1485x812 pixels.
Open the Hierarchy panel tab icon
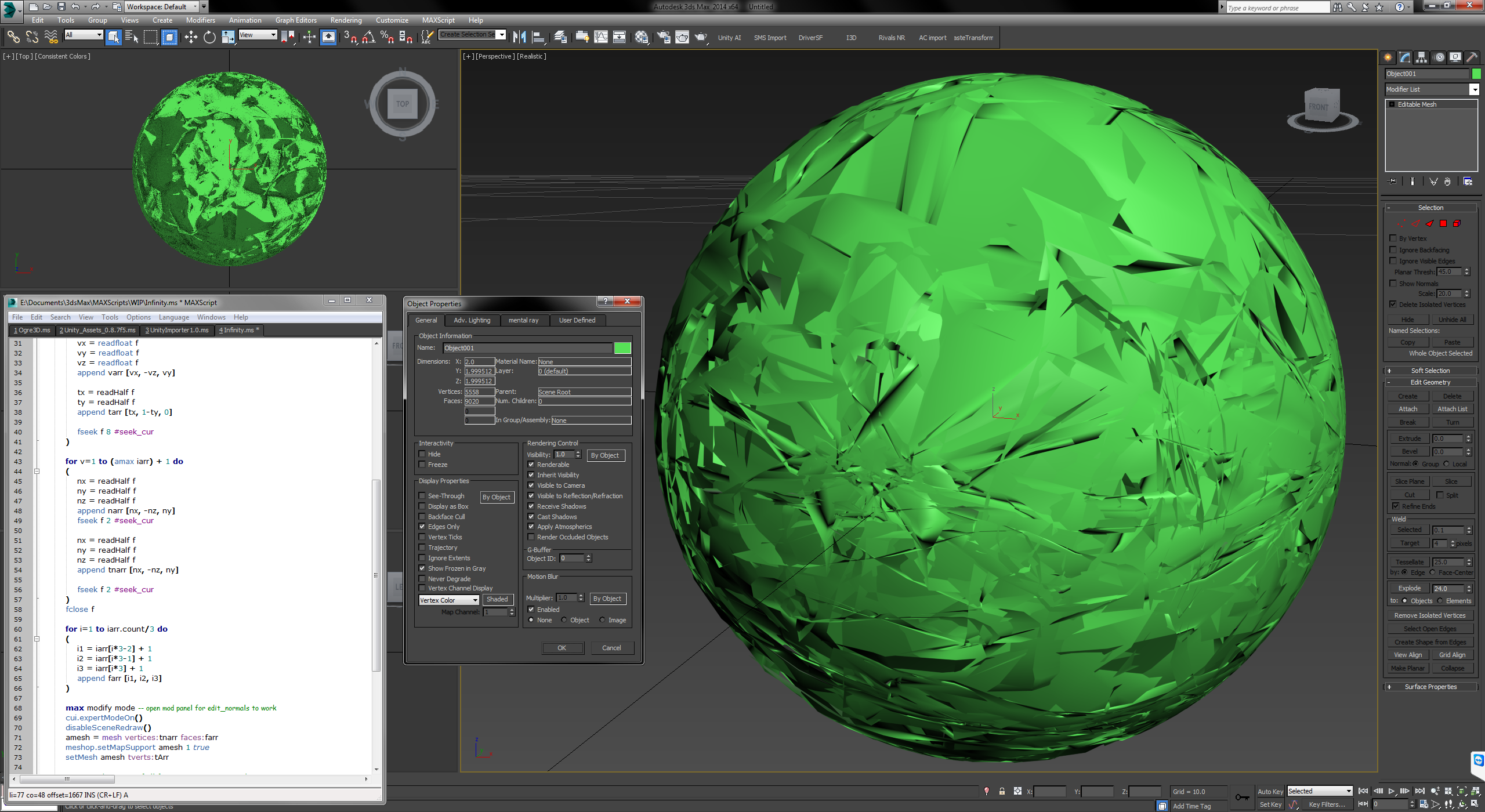pos(1421,57)
